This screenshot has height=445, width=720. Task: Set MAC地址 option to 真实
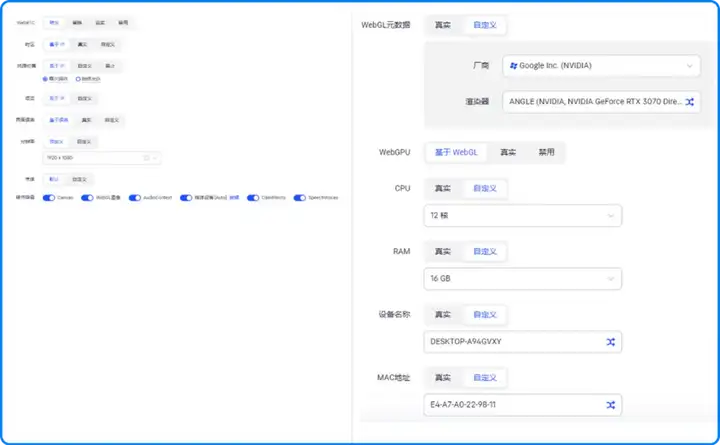click(443, 377)
